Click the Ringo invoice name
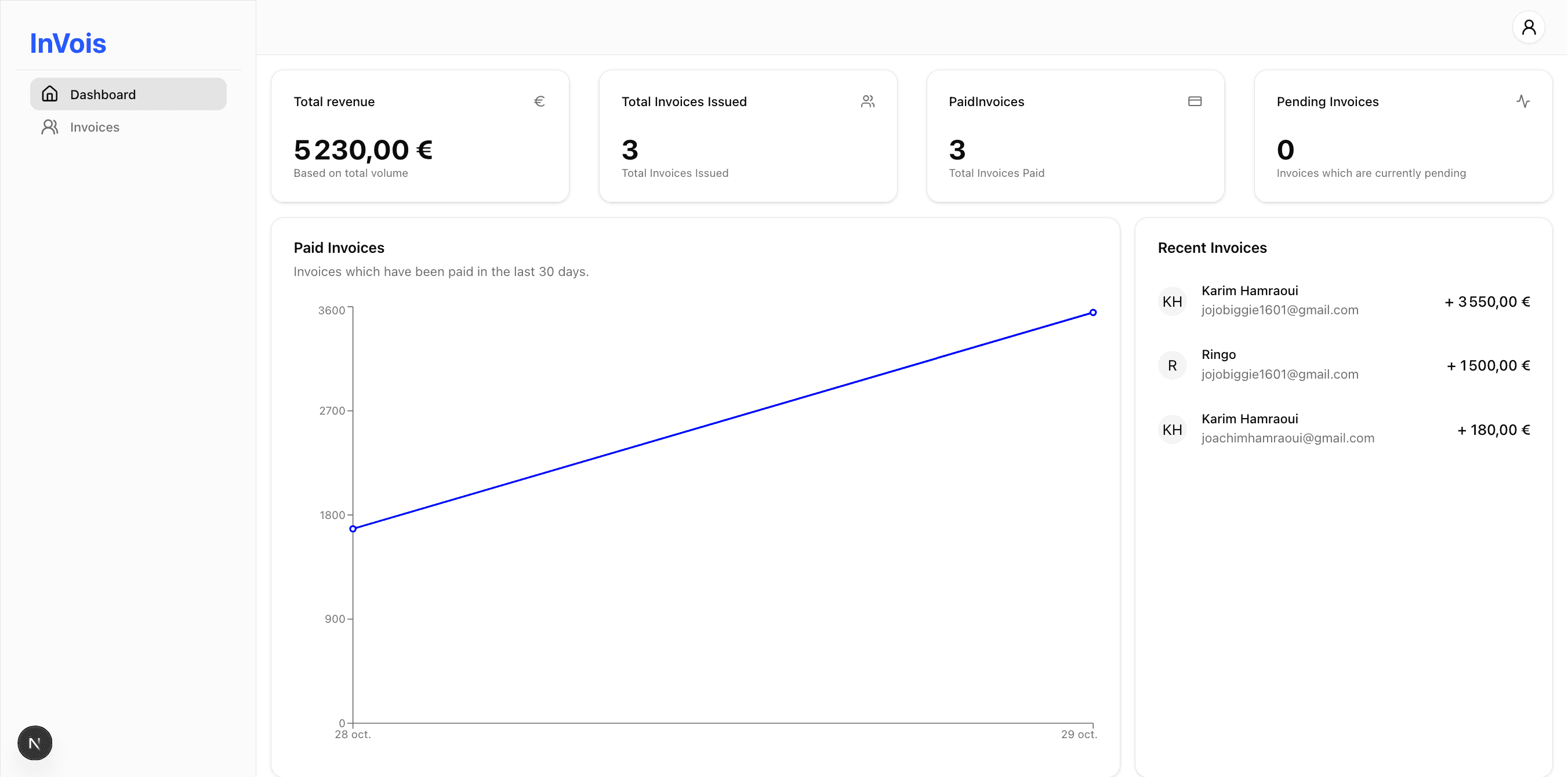This screenshot has width=1568, height=777. click(1218, 354)
